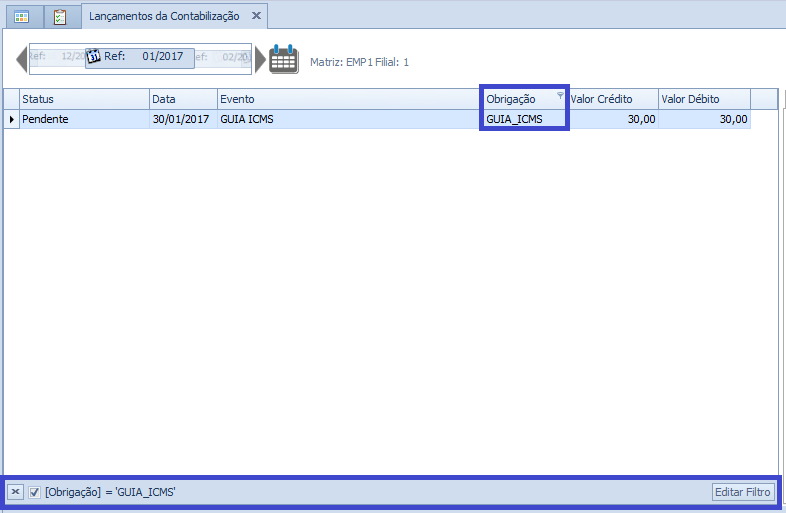The width and height of the screenshot is (786, 513).
Task: Open the Obrigação column filter funnel
Action: point(560,95)
